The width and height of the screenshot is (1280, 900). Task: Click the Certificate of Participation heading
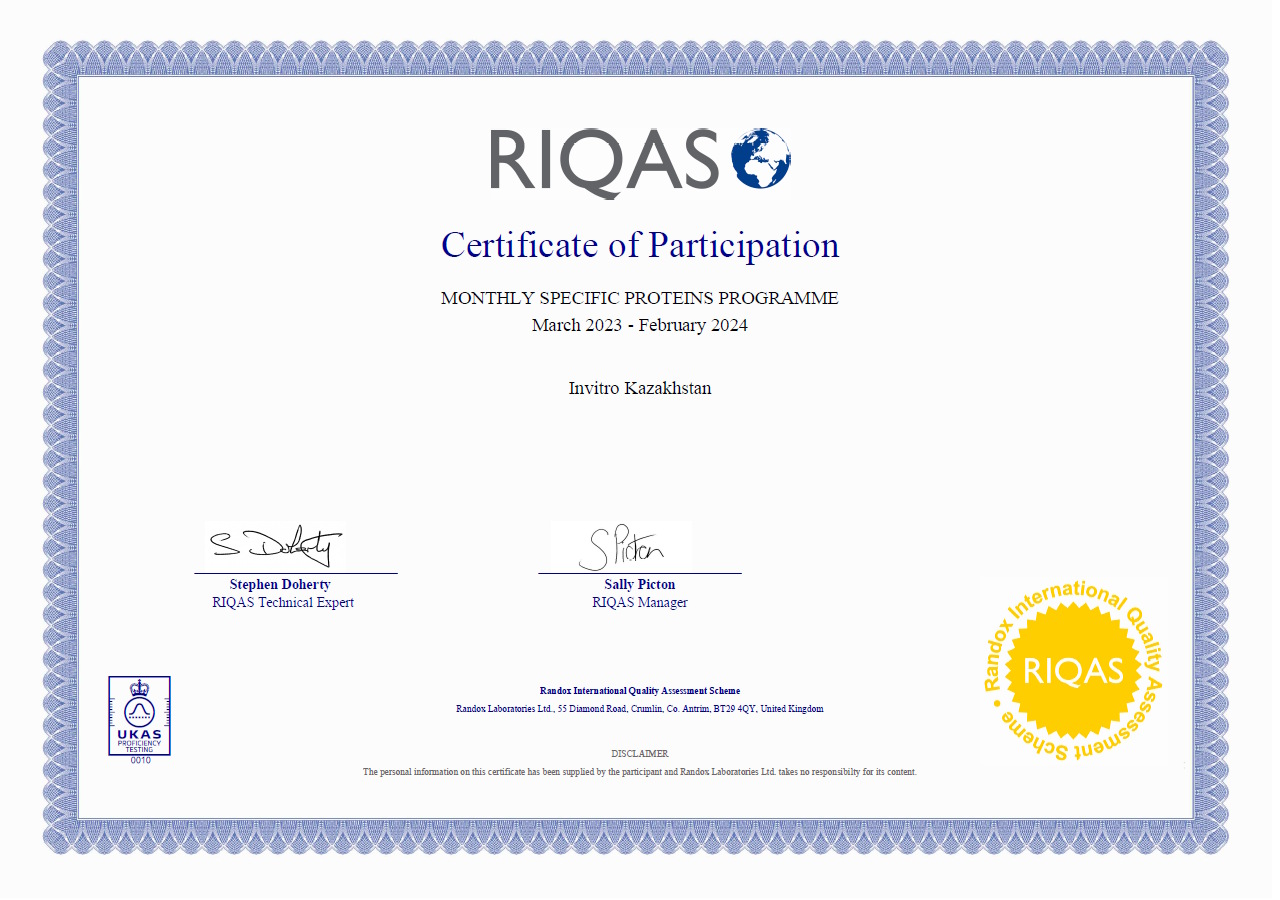(x=640, y=245)
